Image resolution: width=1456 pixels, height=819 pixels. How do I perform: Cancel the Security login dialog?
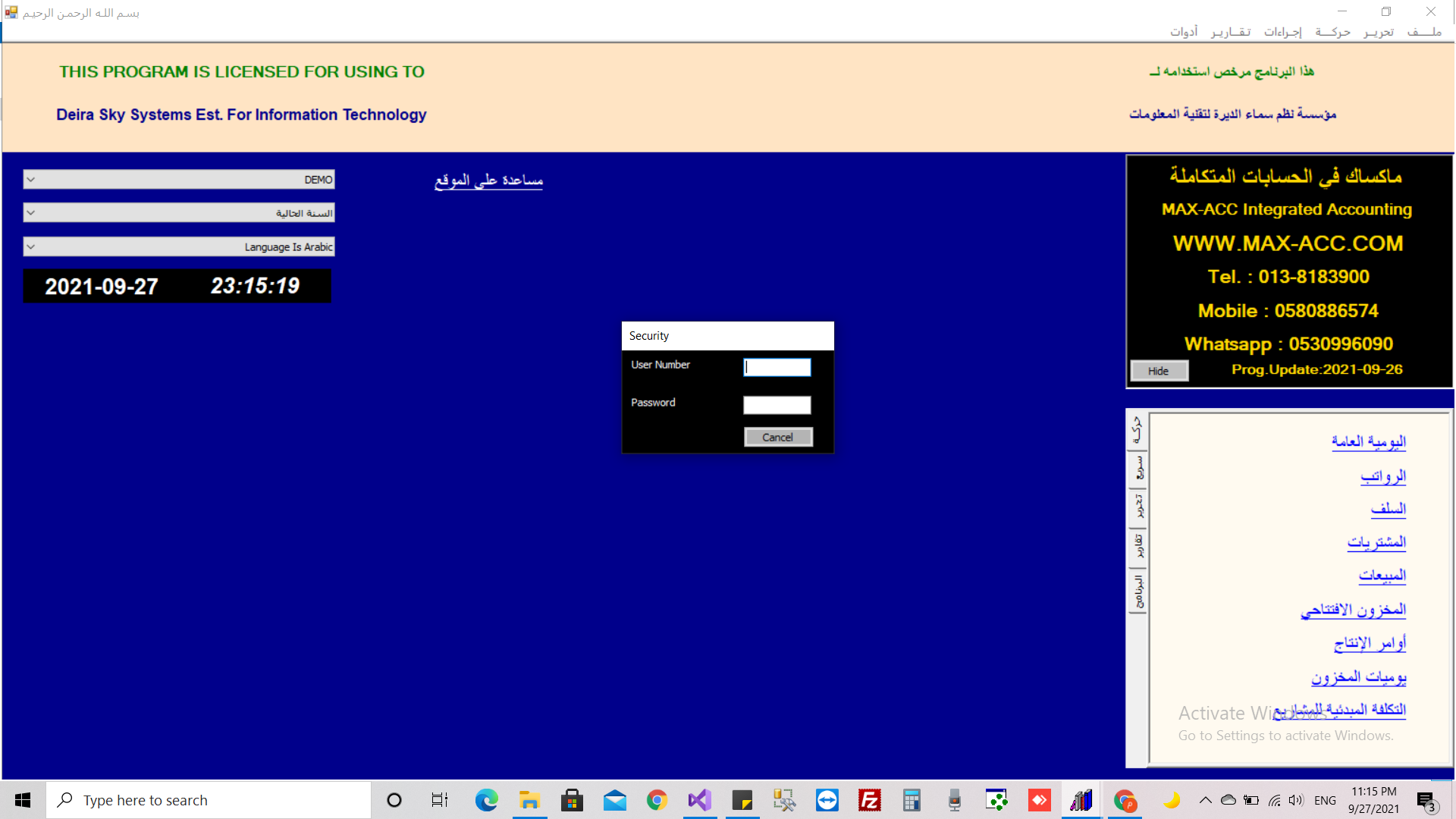778,438
